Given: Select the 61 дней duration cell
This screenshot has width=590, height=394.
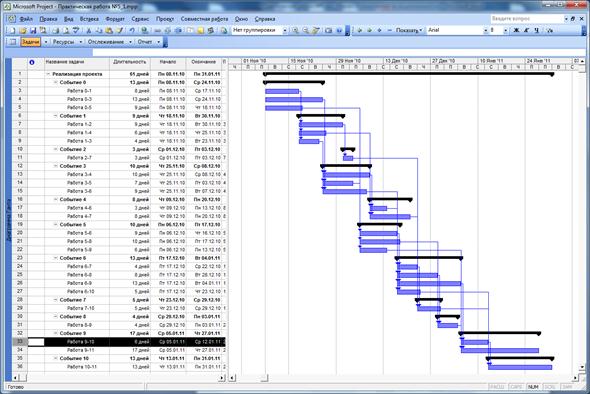Looking at the screenshot, I should click(130, 74).
